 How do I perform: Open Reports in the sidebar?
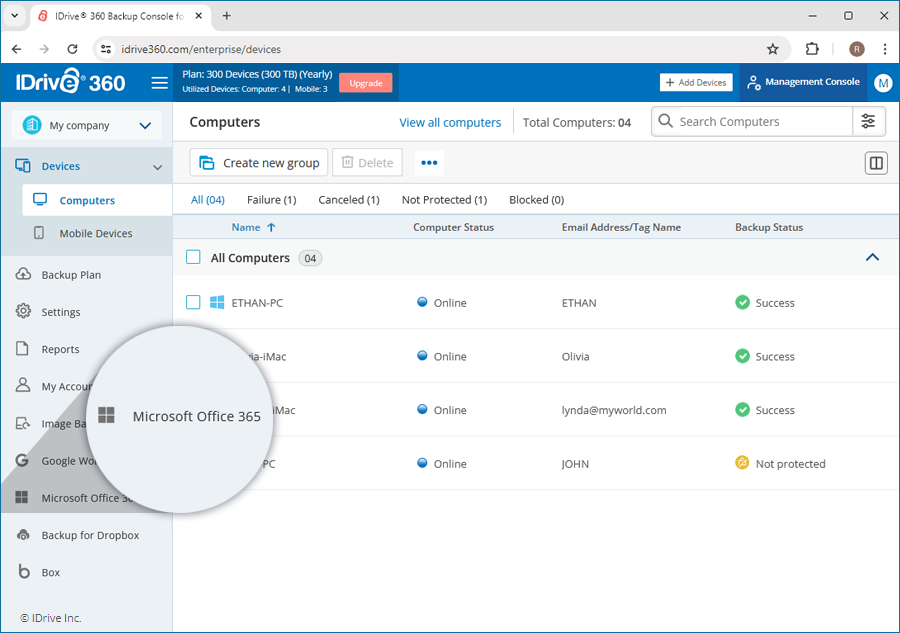[60, 349]
